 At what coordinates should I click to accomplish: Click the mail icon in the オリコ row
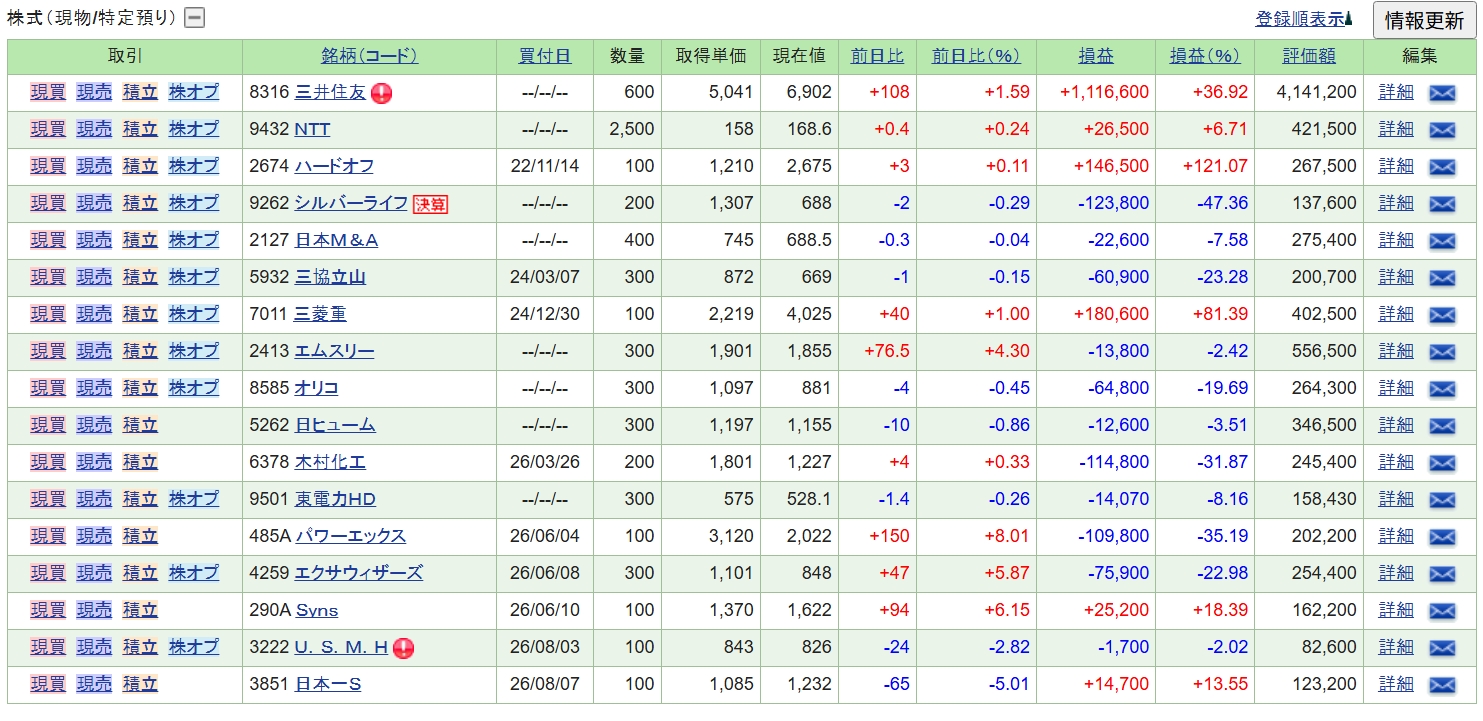pos(1441,389)
